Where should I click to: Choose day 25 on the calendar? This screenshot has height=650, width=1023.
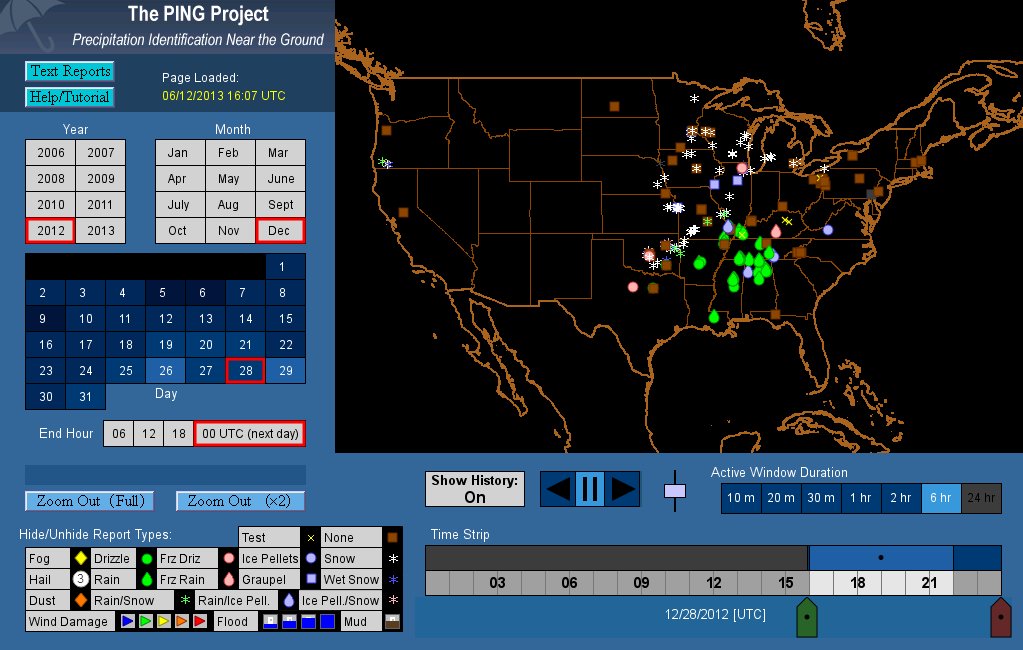pyautogui.click(x=126, y=371)
